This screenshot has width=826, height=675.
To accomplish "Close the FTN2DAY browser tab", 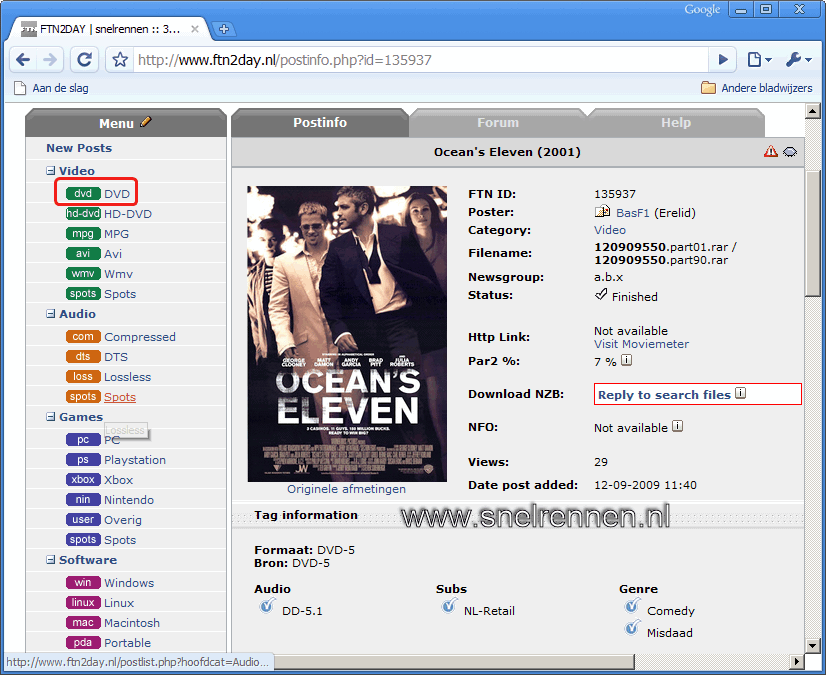I will (195, 29).
